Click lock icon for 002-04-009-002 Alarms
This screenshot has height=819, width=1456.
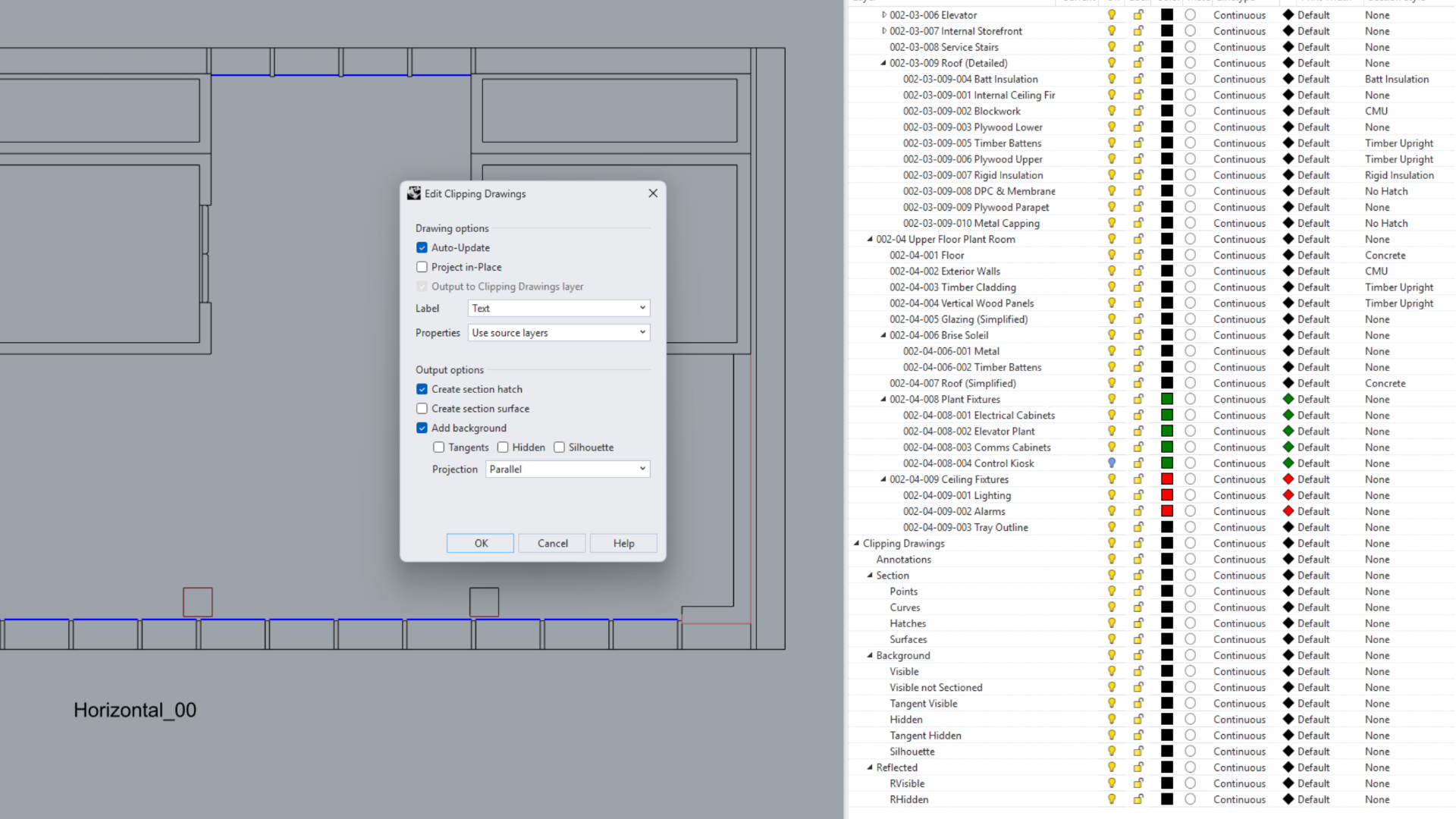(1138, 512)
